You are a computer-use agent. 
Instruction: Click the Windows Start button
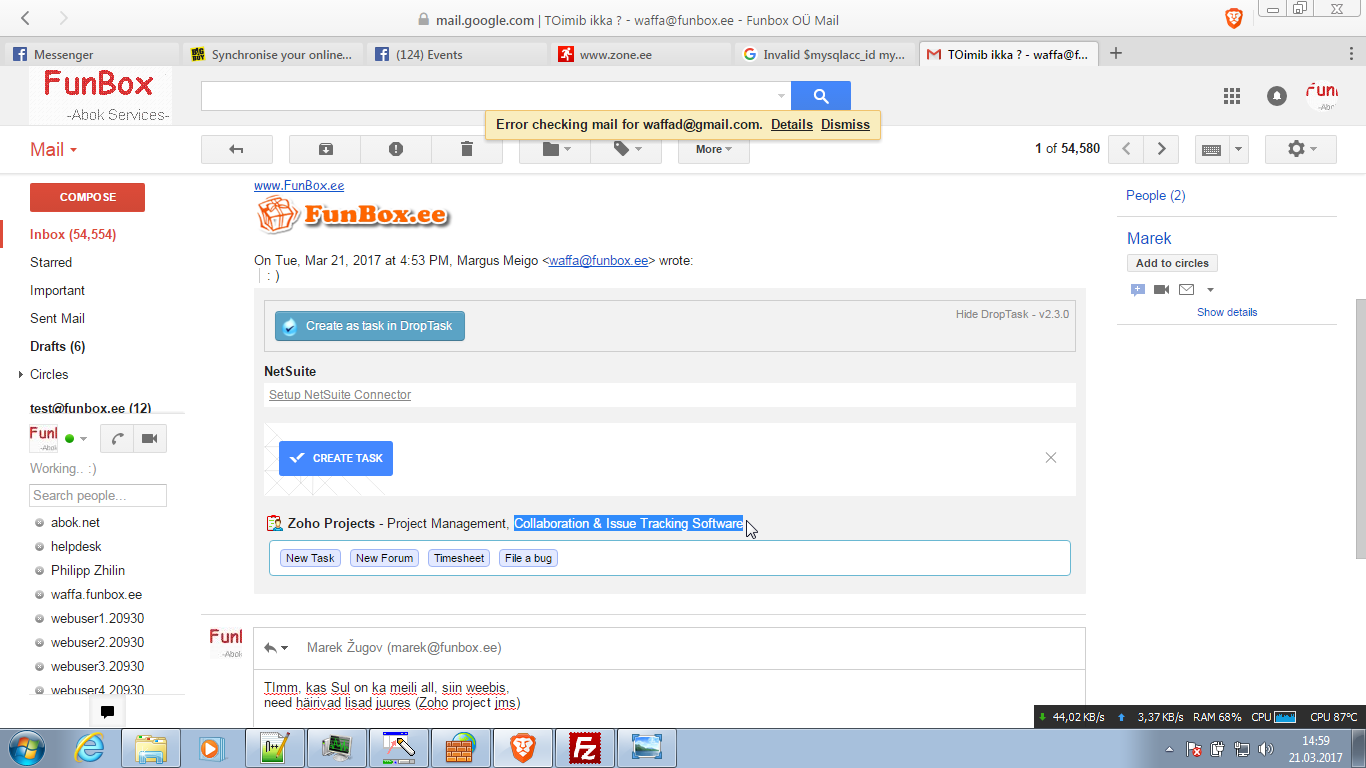[26, 747]
